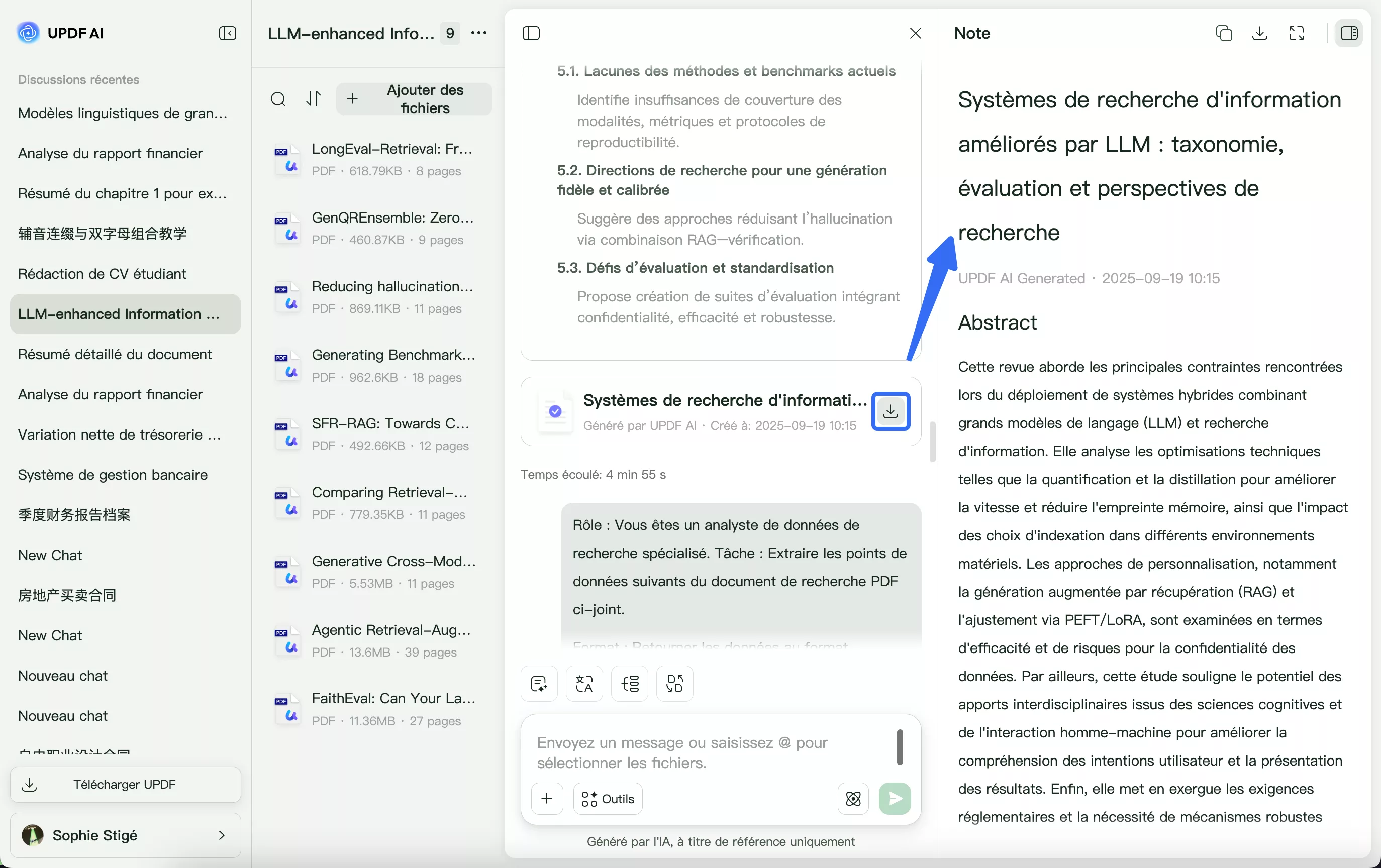Download the note via the download icon
Viewport: 1381px width, 868px height.
(x=1259, y=33)
